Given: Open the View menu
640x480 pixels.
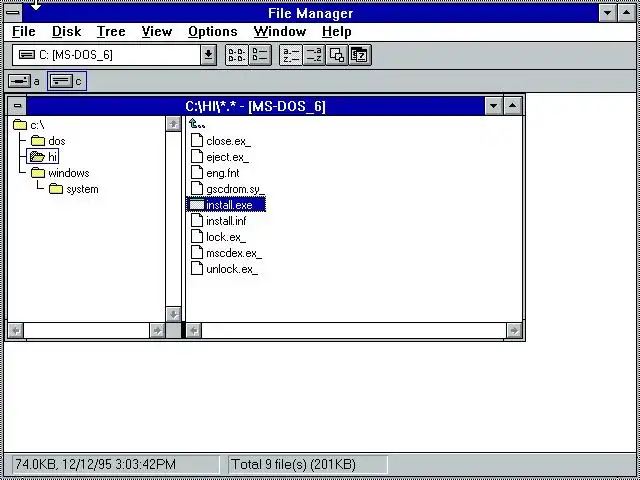Looking at the screenshot, I should coord(157,31).
